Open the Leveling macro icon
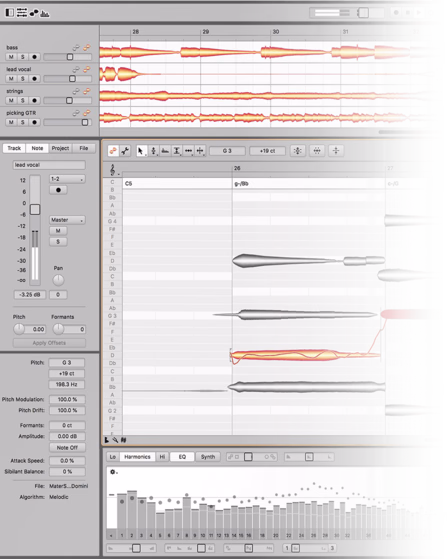This screenshot has height=559, width=447. [x=336, y=151]
